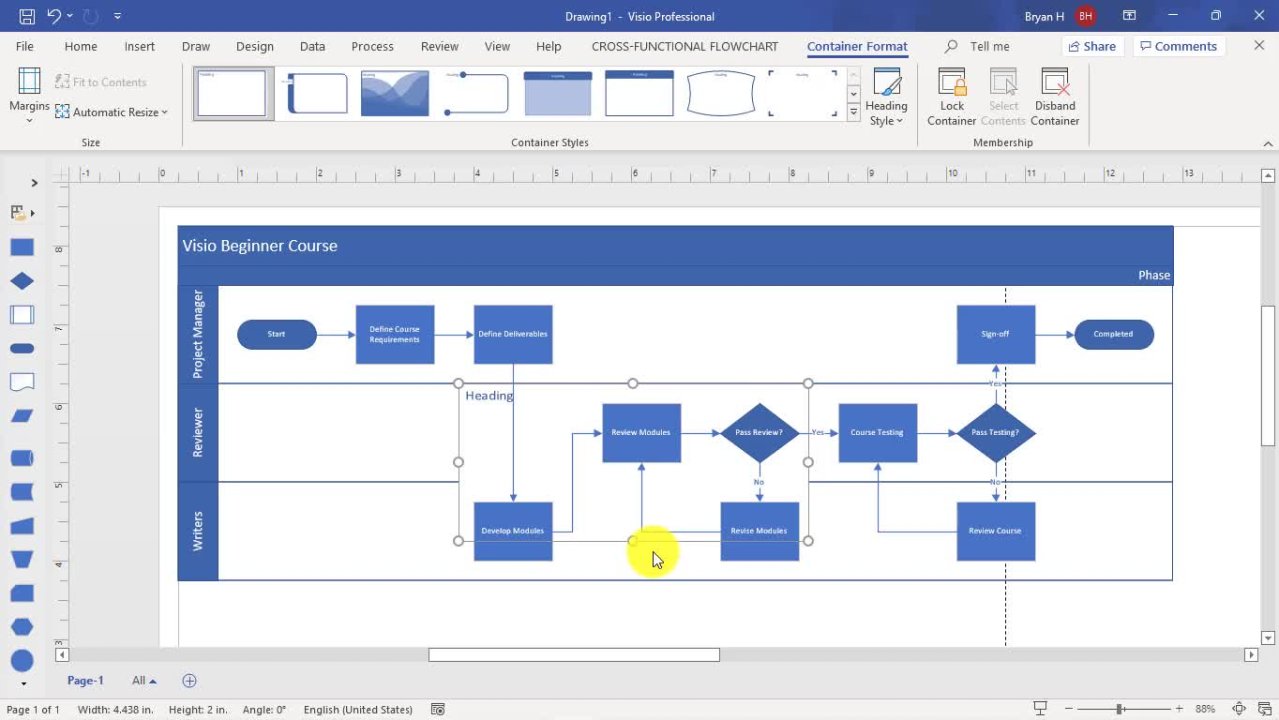Click fit page to window icon
1279x720 pixels.
coord(1239,709)
